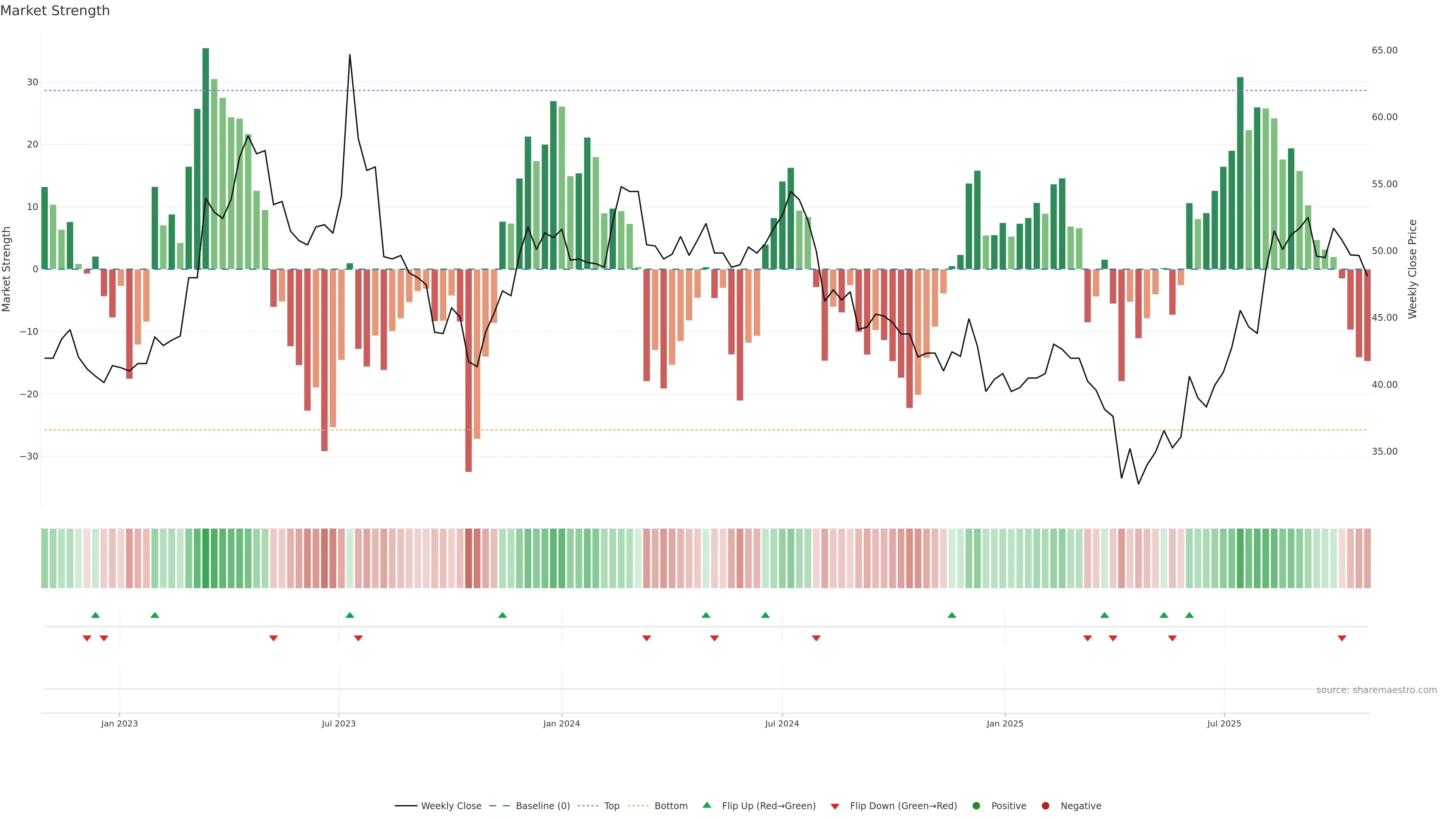This screenshot has width=1456, height=819.
Task: Click the source: sharemaestro.com text
Action: (x=1376, y=690)
